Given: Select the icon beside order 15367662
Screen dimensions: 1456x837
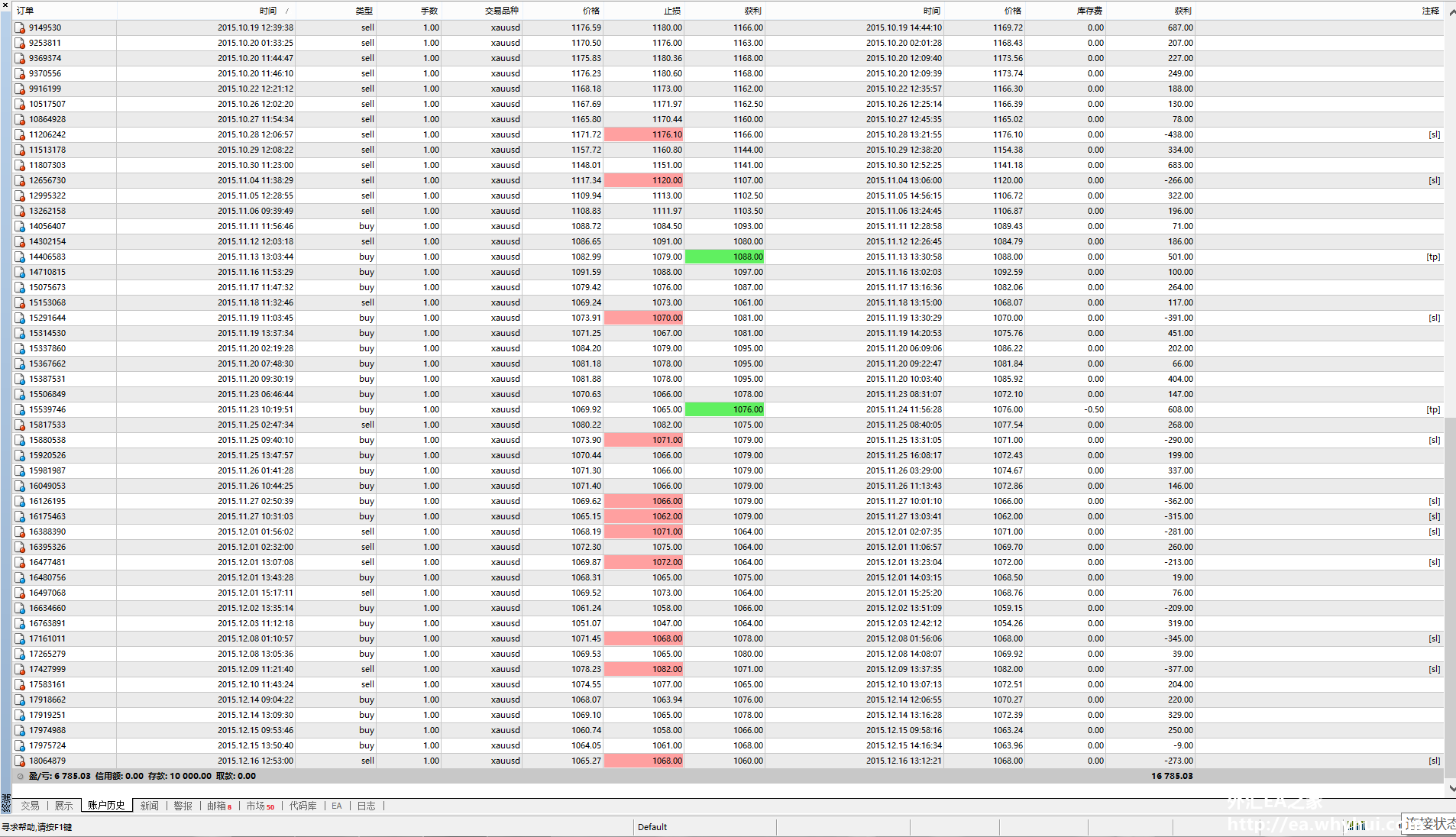Looking at the screenshot, I should (20, 364).
